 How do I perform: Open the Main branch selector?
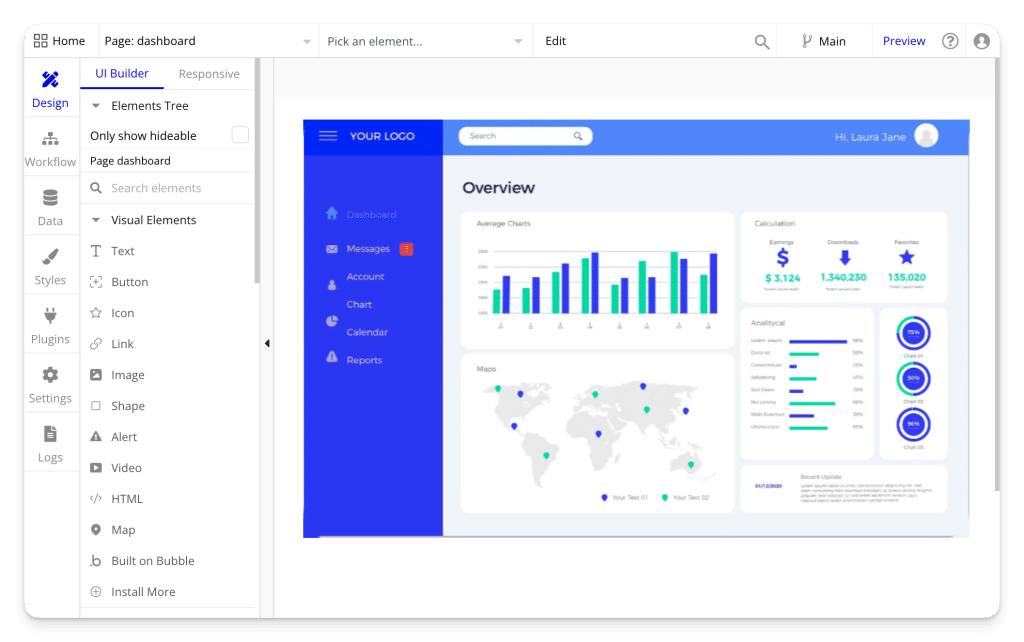tap(824, 41)
